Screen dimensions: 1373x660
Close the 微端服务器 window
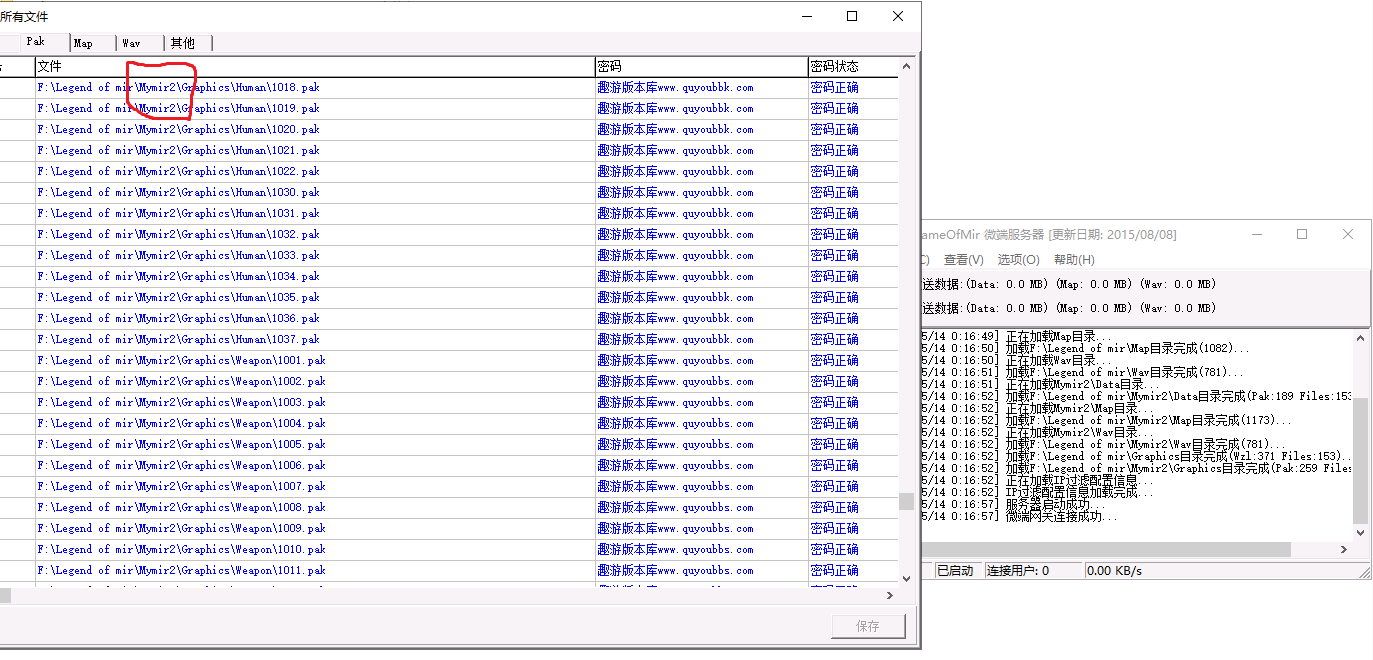pos(1348,234)
